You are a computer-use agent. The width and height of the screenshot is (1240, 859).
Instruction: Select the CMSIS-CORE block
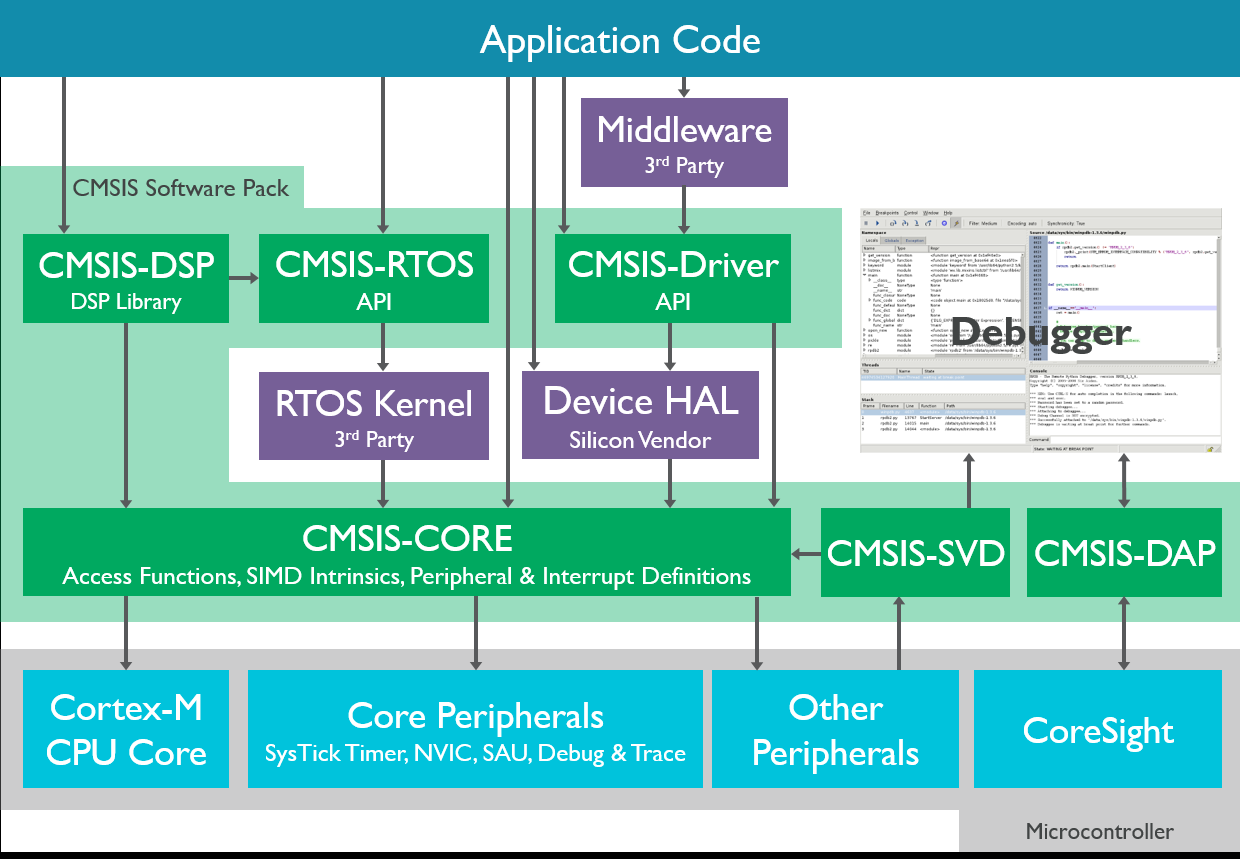406,553
